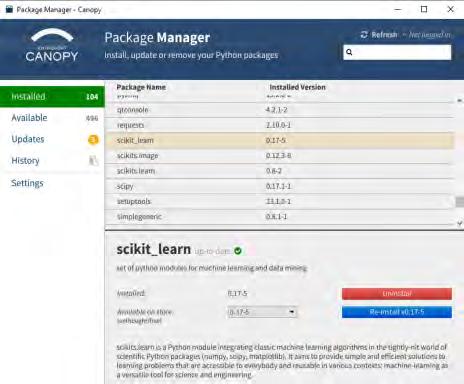The width and height of the screenshot is (464, 384).
Task: Open the available version 0.17-5 dropdown
Action: (x=262, y=312)
